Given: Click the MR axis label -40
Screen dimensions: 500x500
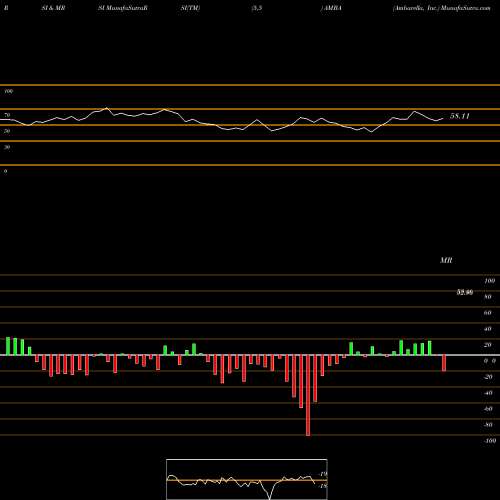Looking at the screenshot, I should tap(488, 393).
